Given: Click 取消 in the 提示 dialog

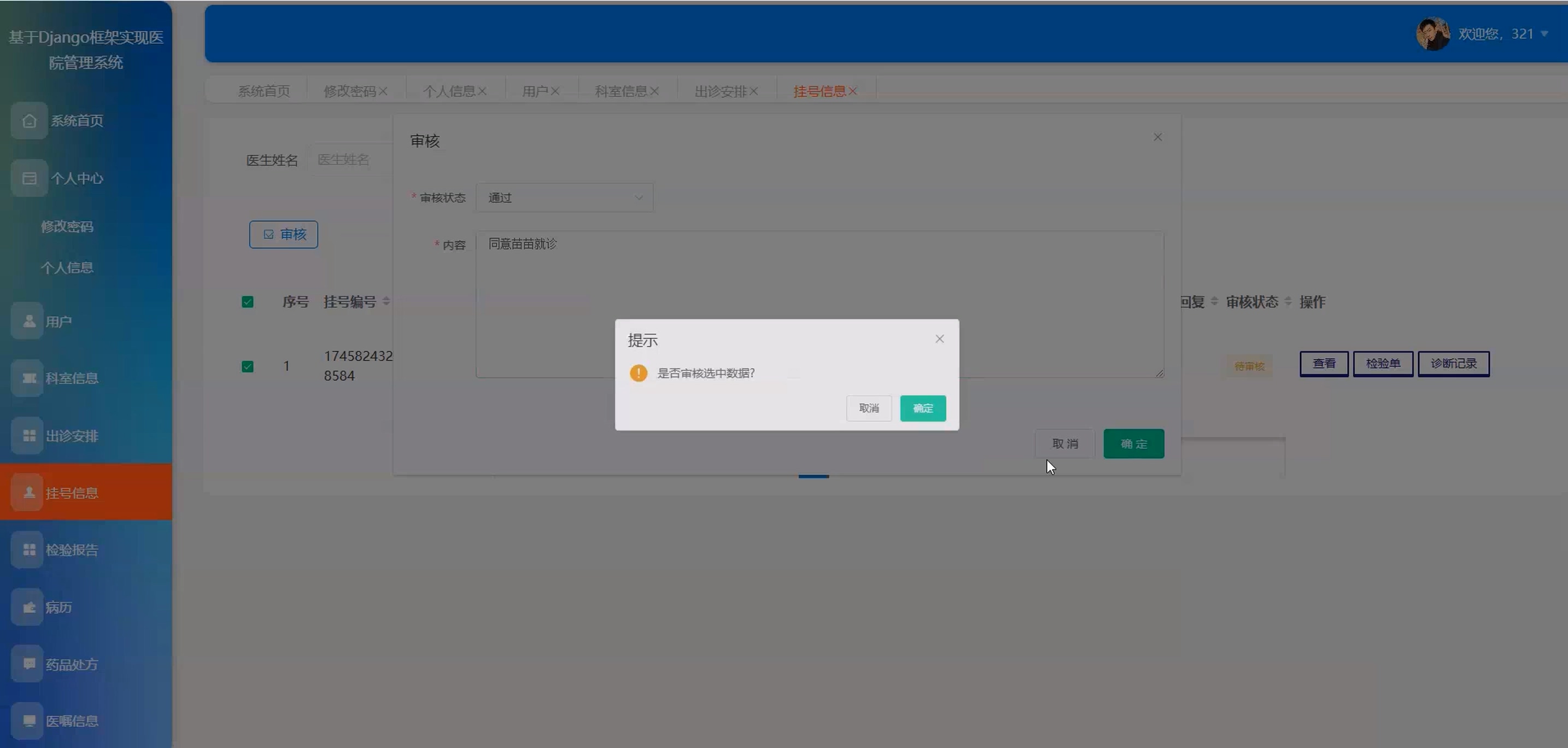Looking at the screenshot, I should click(x=869, y=408).
